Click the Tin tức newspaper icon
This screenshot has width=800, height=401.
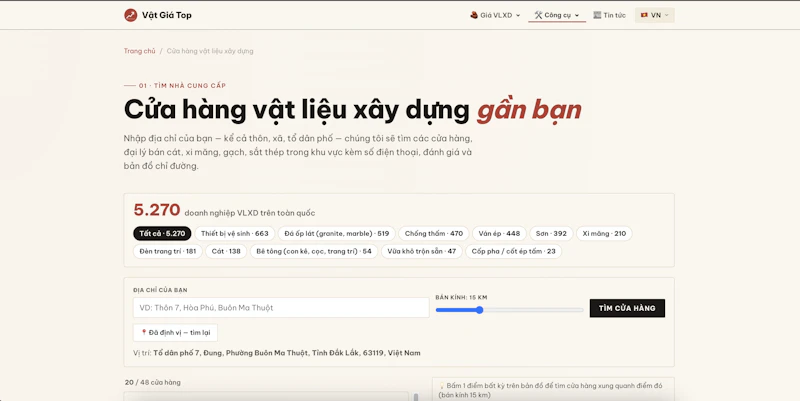597,15
